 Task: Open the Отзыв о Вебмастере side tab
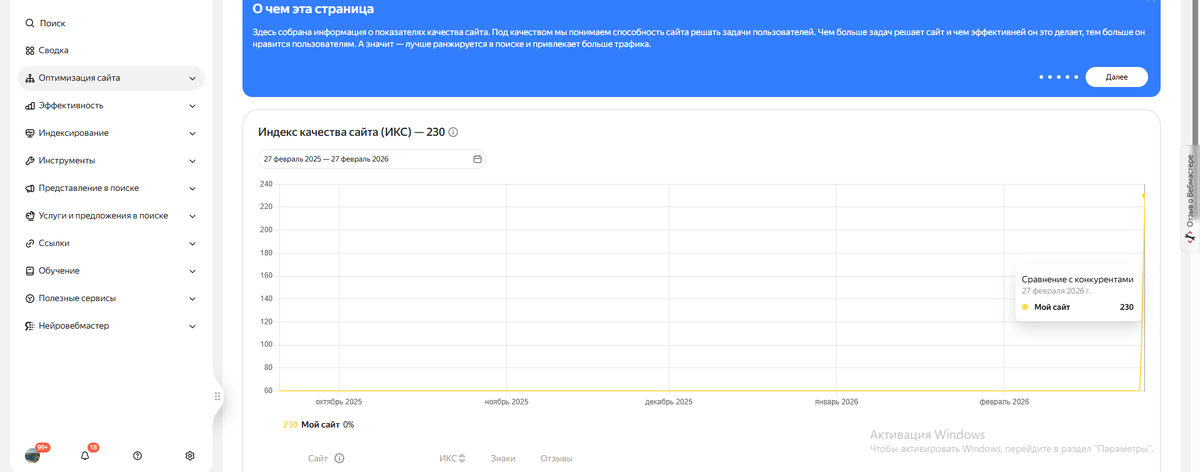1190,198
